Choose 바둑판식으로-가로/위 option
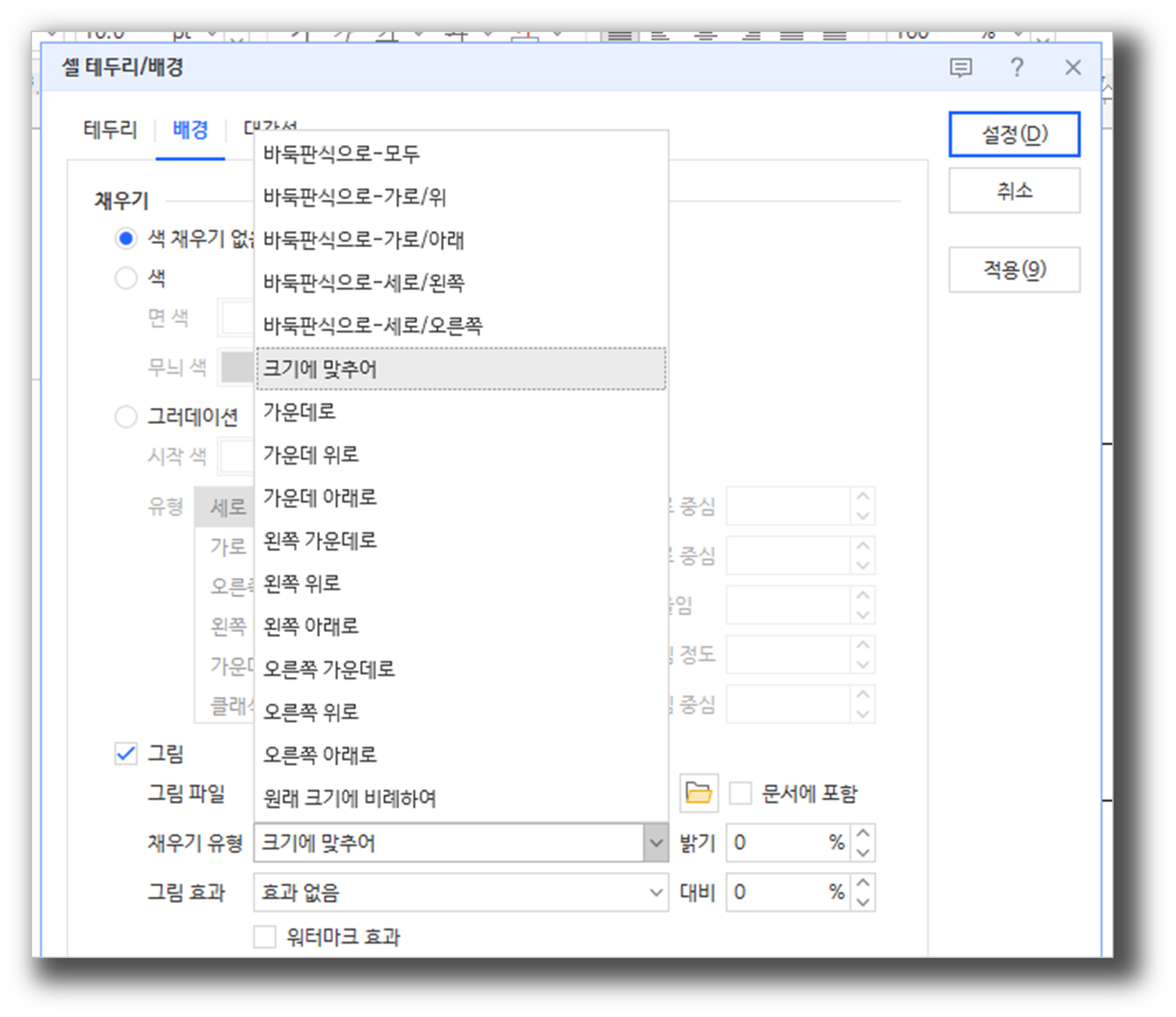The height and width of the screenshot is (1017, 1176). [x=461, y=196]
